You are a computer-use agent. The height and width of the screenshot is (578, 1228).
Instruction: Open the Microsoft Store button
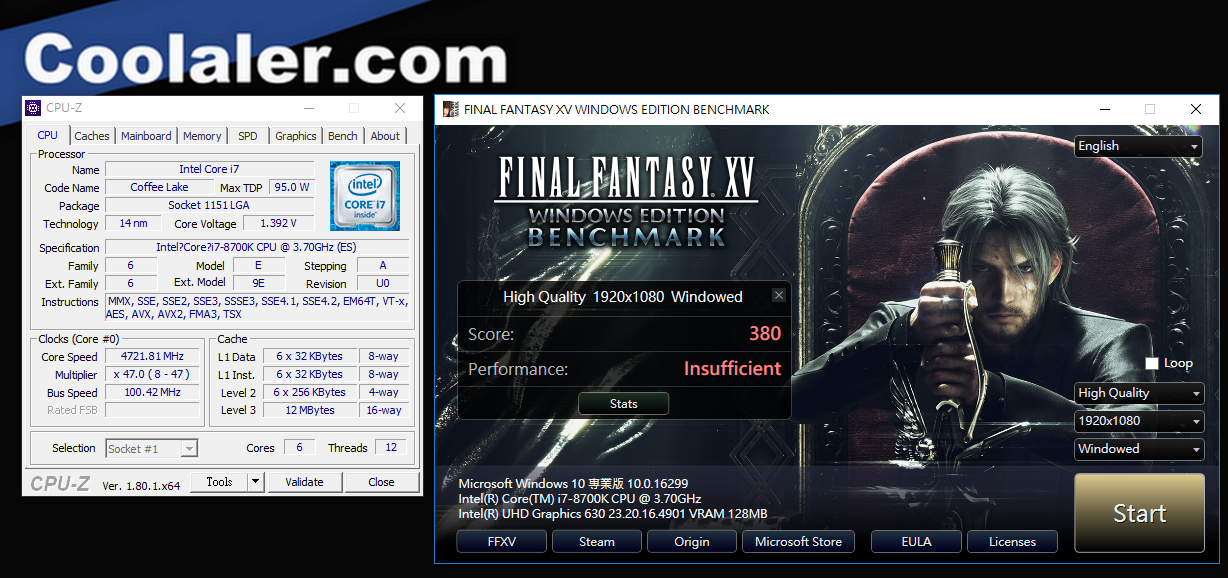798,542
